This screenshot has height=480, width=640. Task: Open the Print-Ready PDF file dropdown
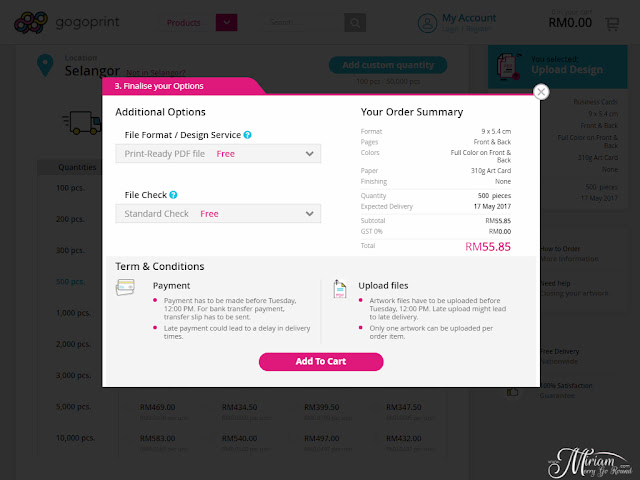pos(218,154)
